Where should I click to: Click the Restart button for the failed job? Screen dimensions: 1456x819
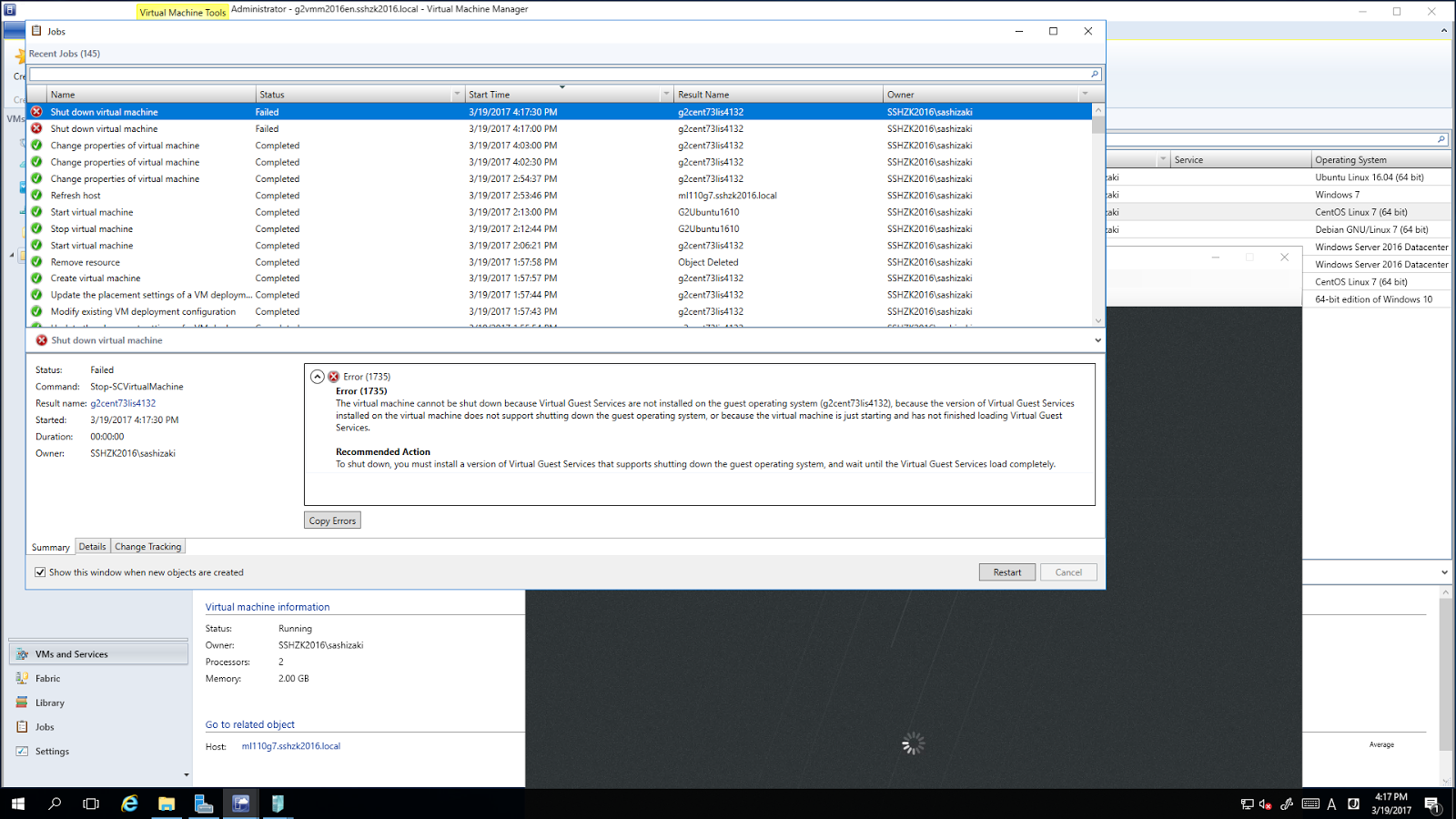pos(1006,571)
